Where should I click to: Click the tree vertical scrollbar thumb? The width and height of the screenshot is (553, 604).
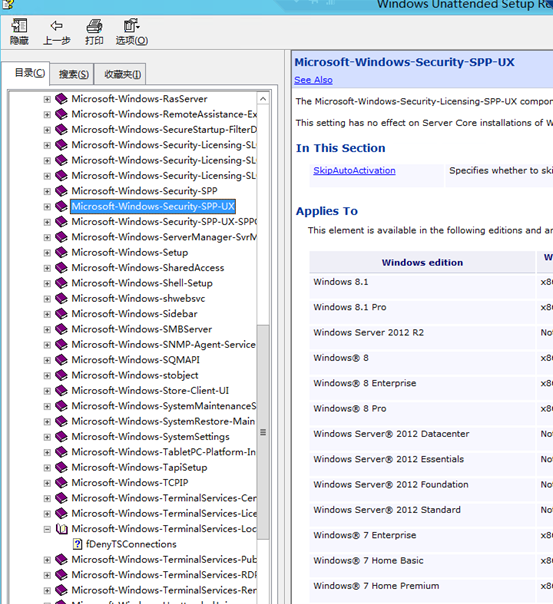[263, 433]
